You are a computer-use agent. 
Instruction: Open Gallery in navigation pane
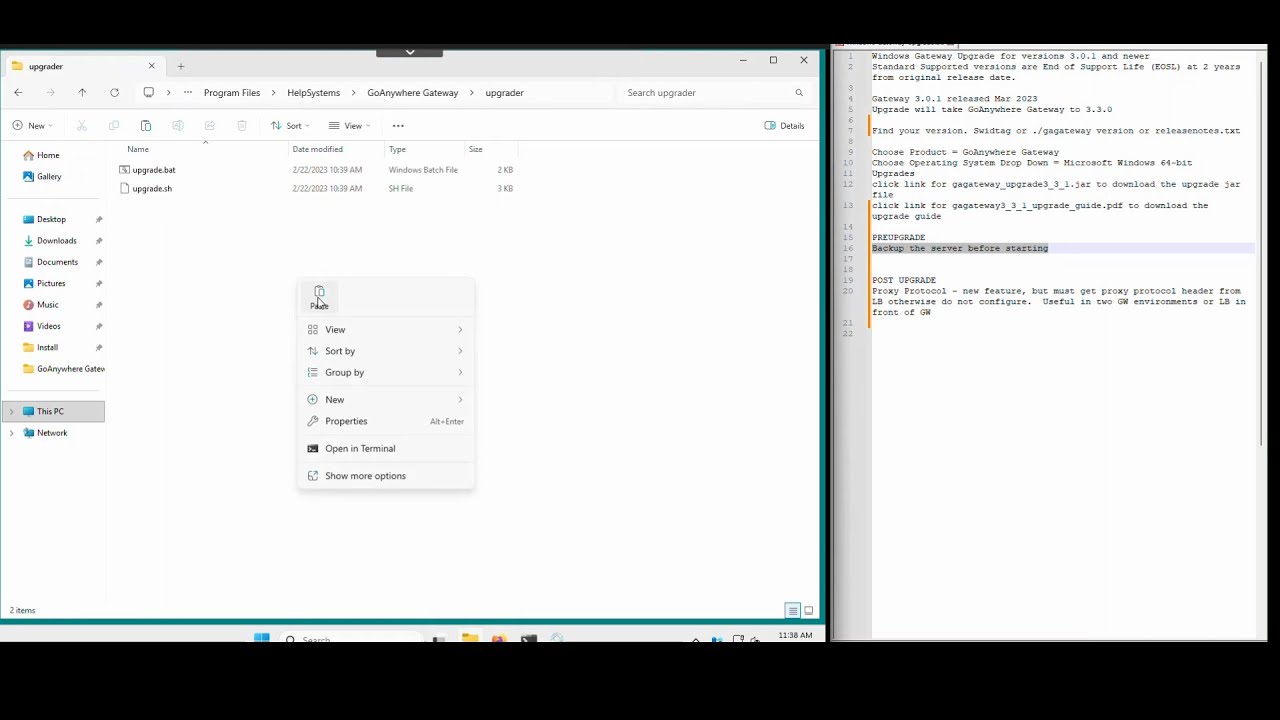click(x=49, y=177)
